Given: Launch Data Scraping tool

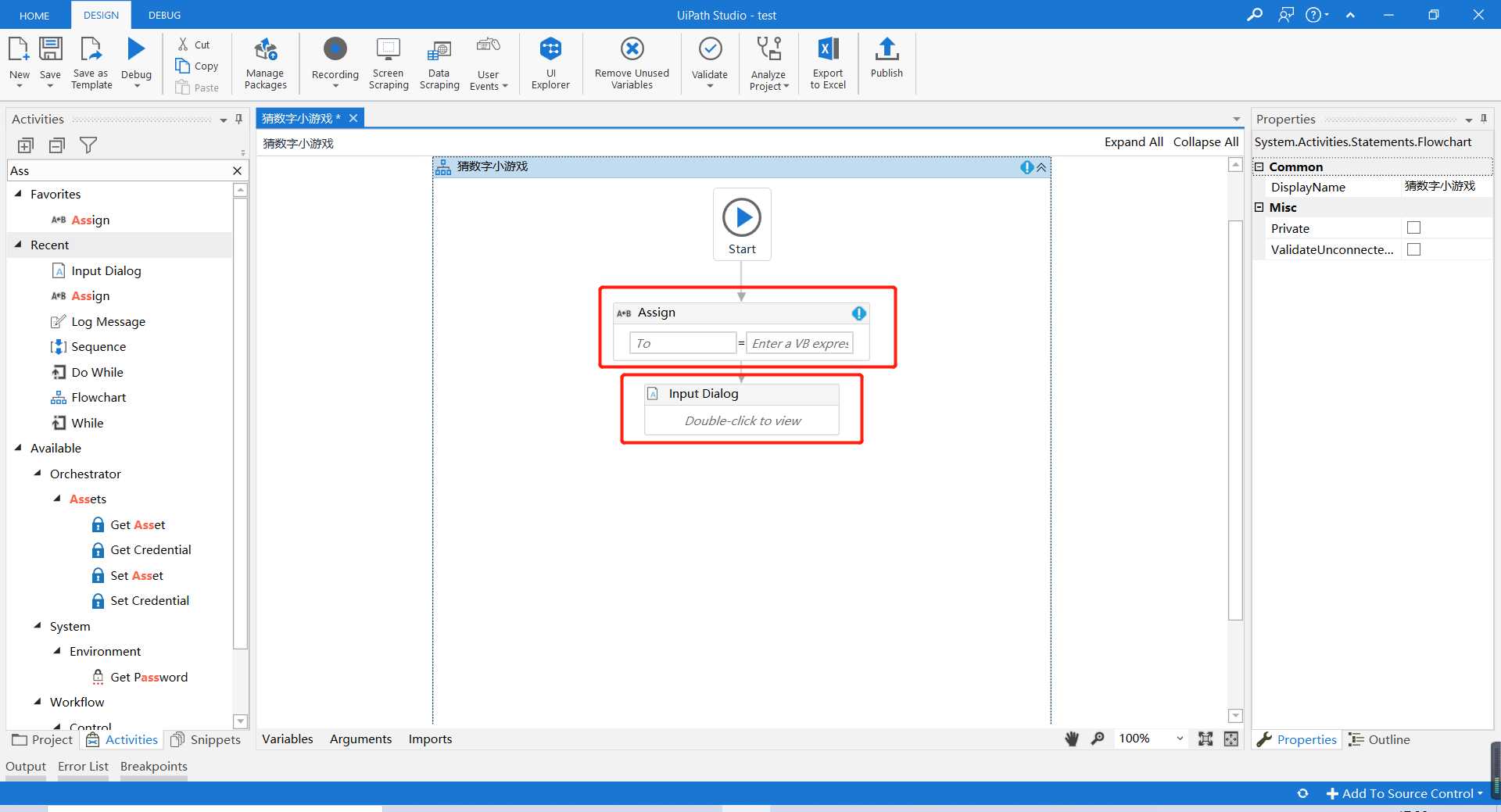Looking at the screenshot, I should tap(439, 63).
